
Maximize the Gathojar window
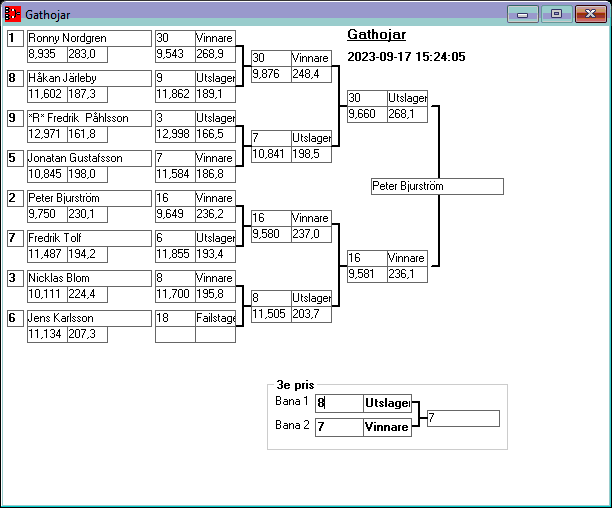click(x=556, y=14)
